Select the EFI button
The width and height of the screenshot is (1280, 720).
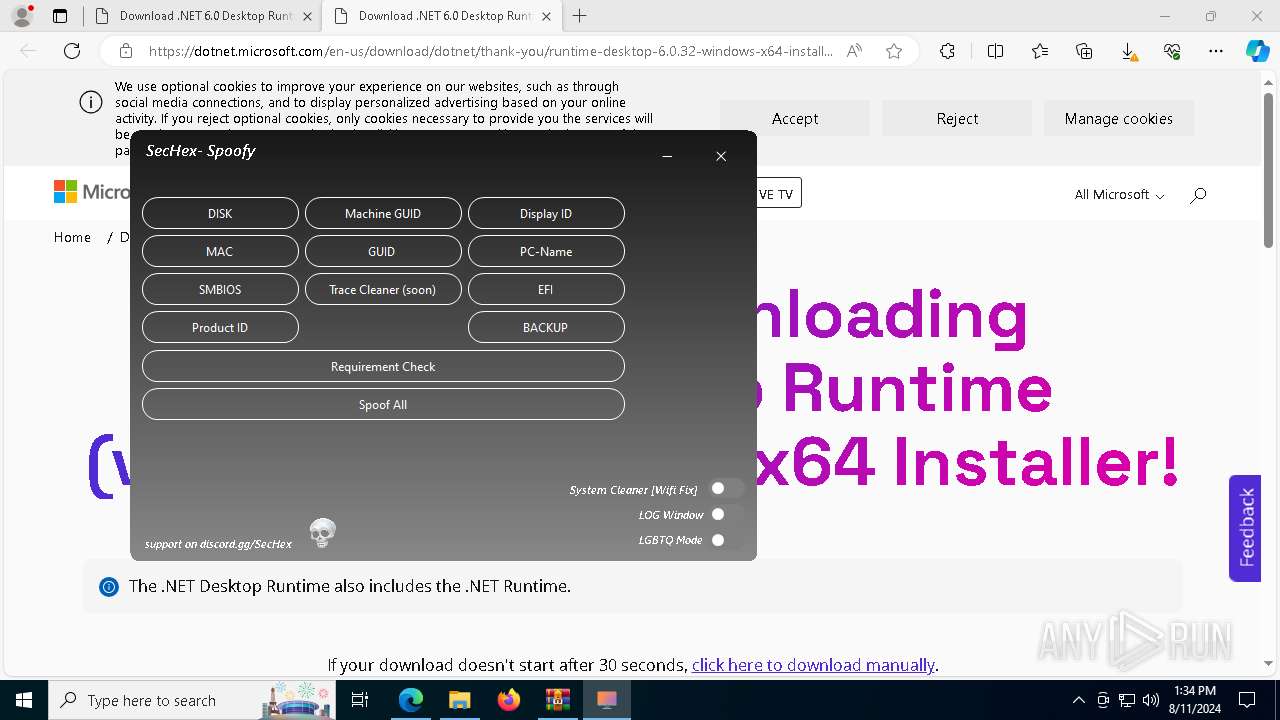pos(546,289)
